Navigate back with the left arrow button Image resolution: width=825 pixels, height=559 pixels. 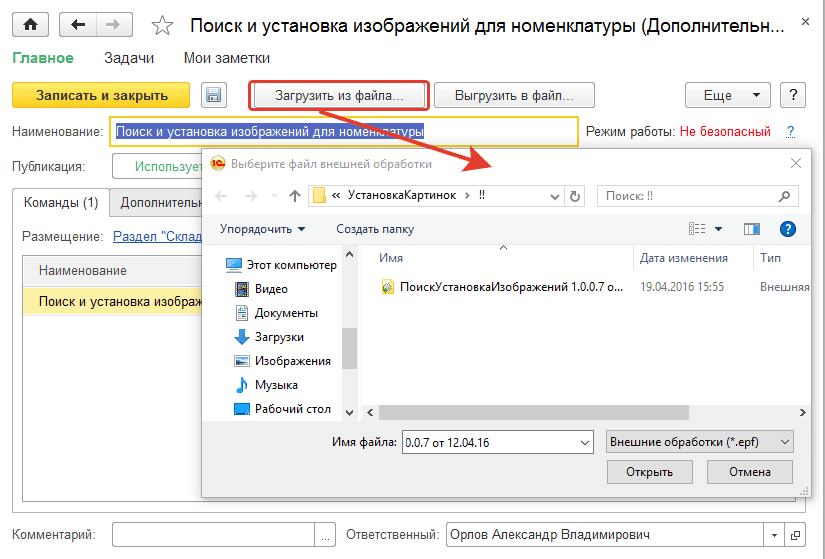78,25
